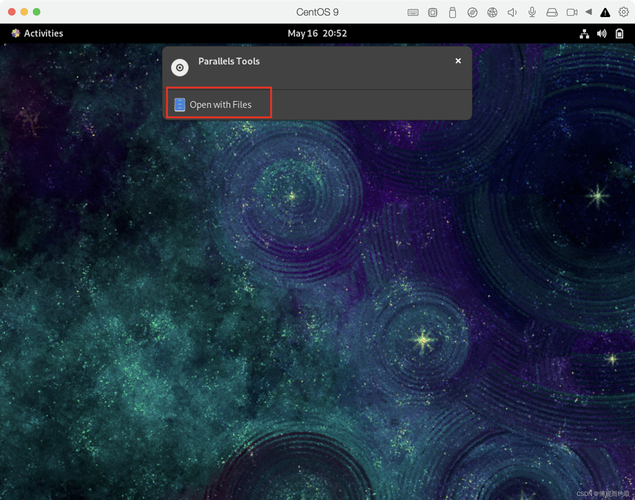The width and height of the screenshot is (635, 500).
Task: Open the network globe icon in toolbar
Action: 492,12
